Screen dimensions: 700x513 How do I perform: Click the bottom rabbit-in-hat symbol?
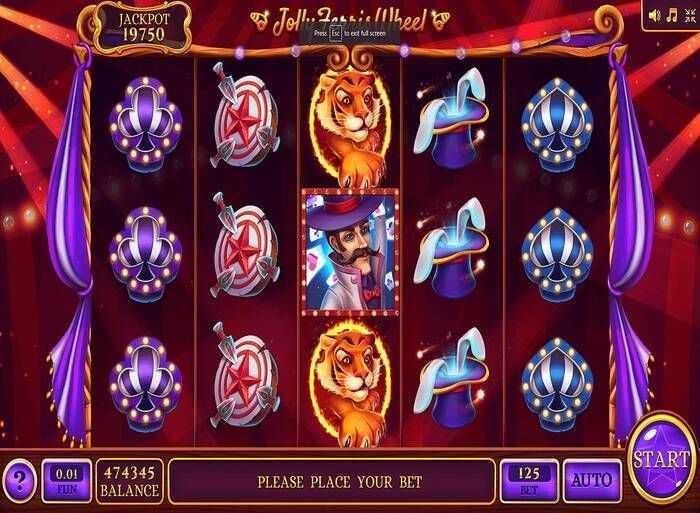tap(451, 380)
